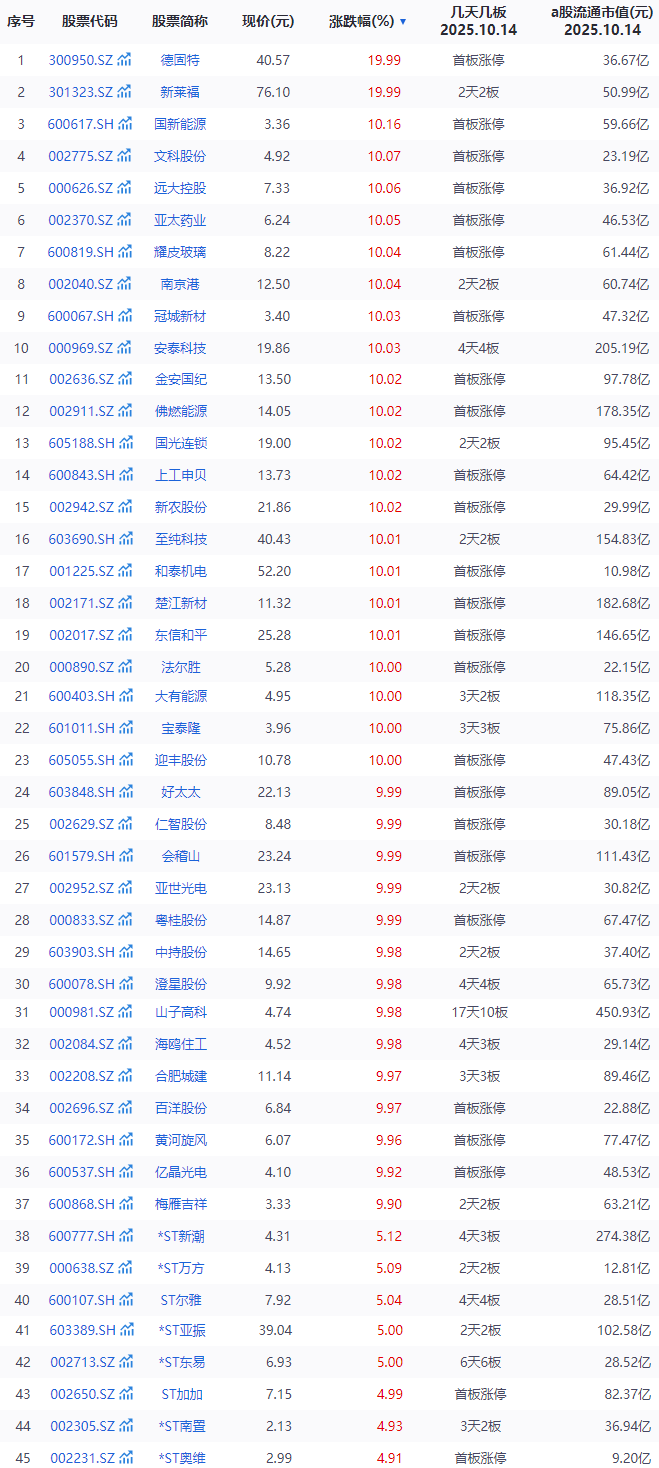Viewport: 659px width, 1468px height.
Task: Open chart icon beside 002231.SZ
Action: 125,1458
